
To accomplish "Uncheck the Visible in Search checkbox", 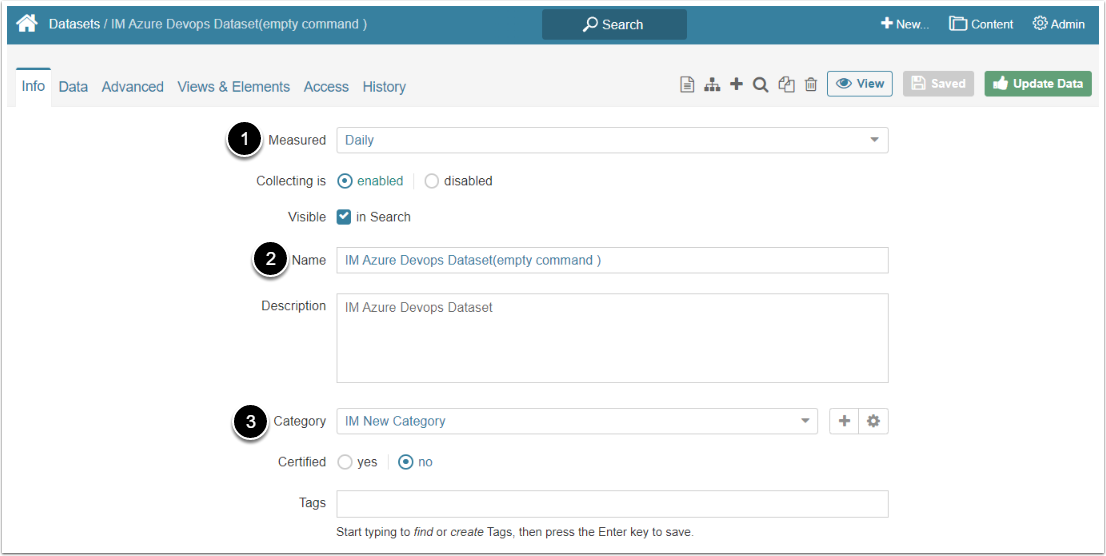I will (344, 217).
